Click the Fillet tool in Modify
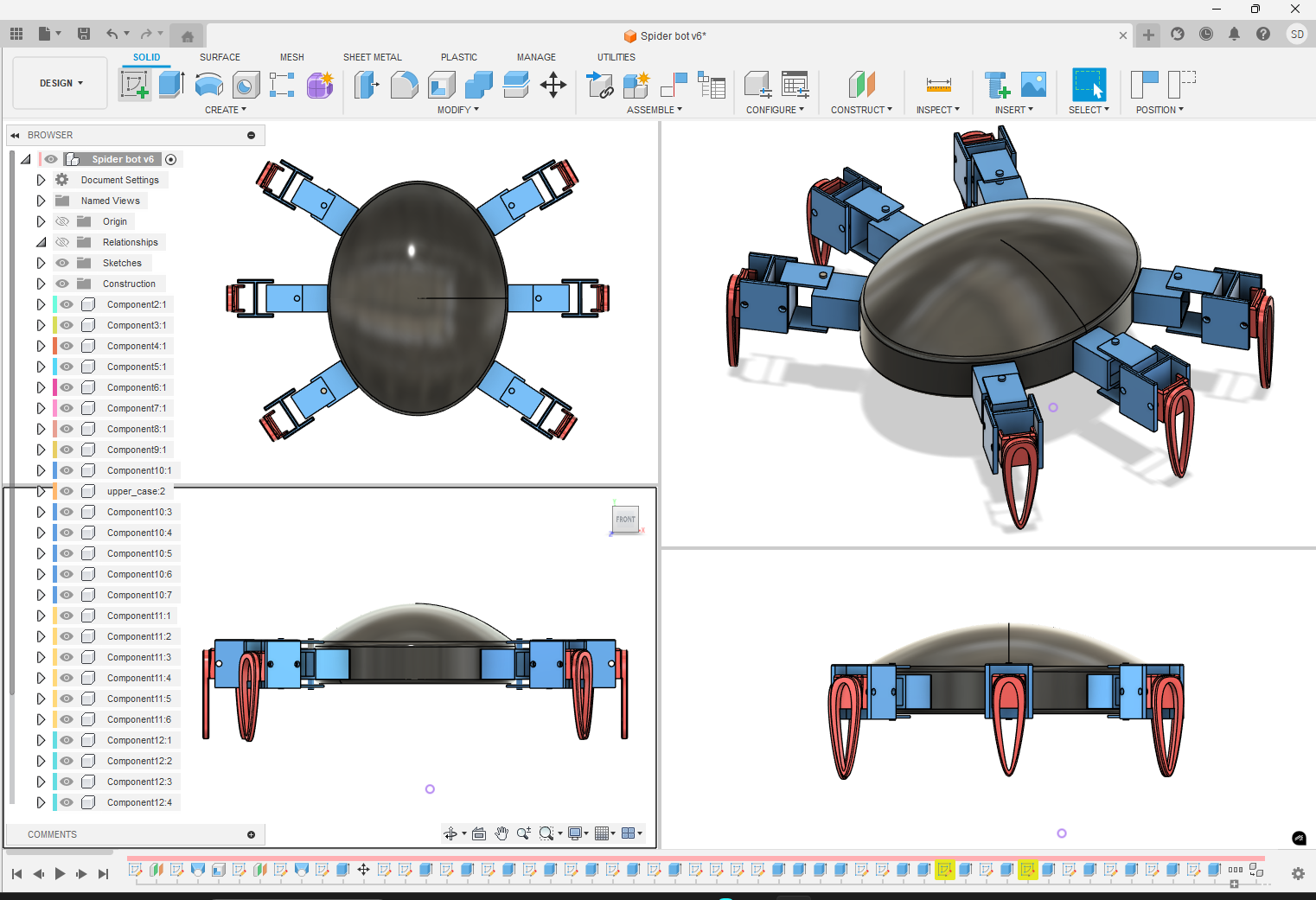 click(404, 85)
